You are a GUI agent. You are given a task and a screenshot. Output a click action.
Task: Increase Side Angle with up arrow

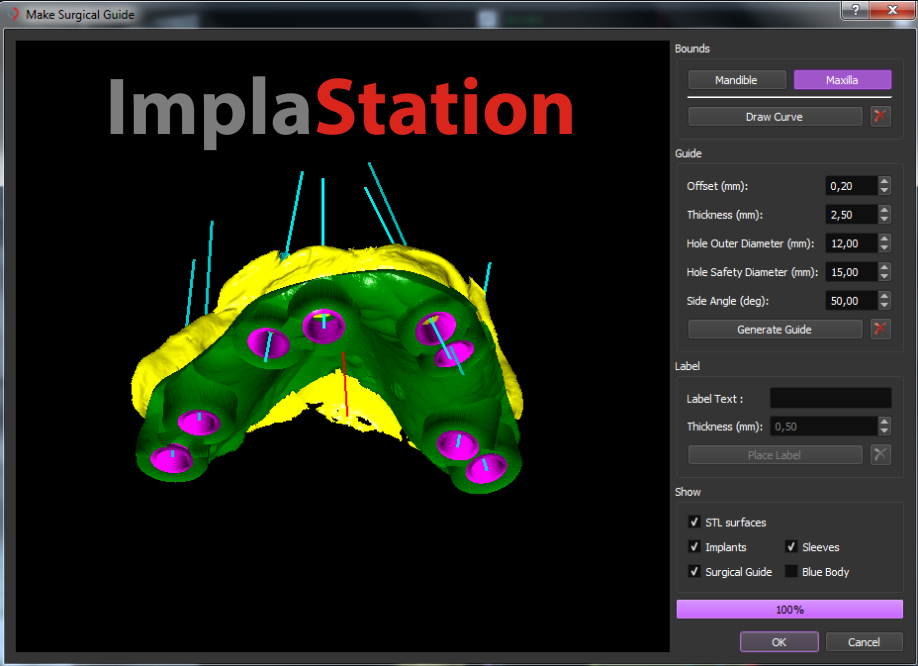pyautogui.click(x=884, y=296)
